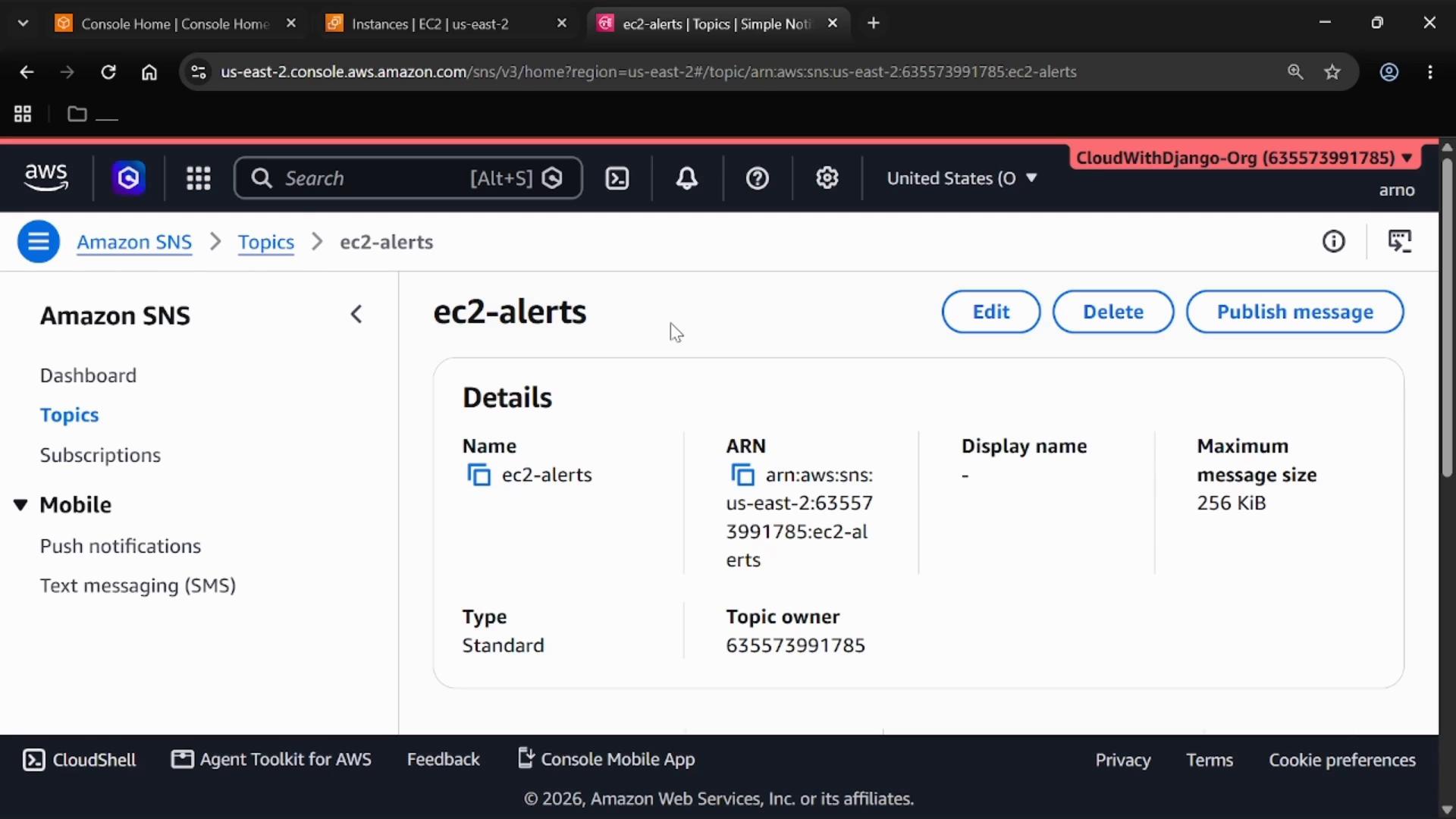This screenshot has height=819, width=1456.
Task: Click the page vertical scrollbar thumb
Action: click(x=1447, y=318)
